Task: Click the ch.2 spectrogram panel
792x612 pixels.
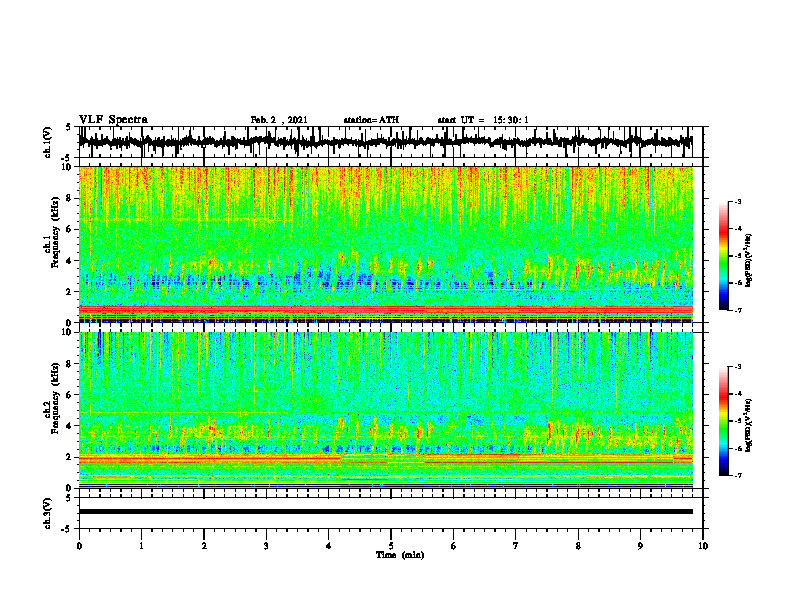Action: 386,410
